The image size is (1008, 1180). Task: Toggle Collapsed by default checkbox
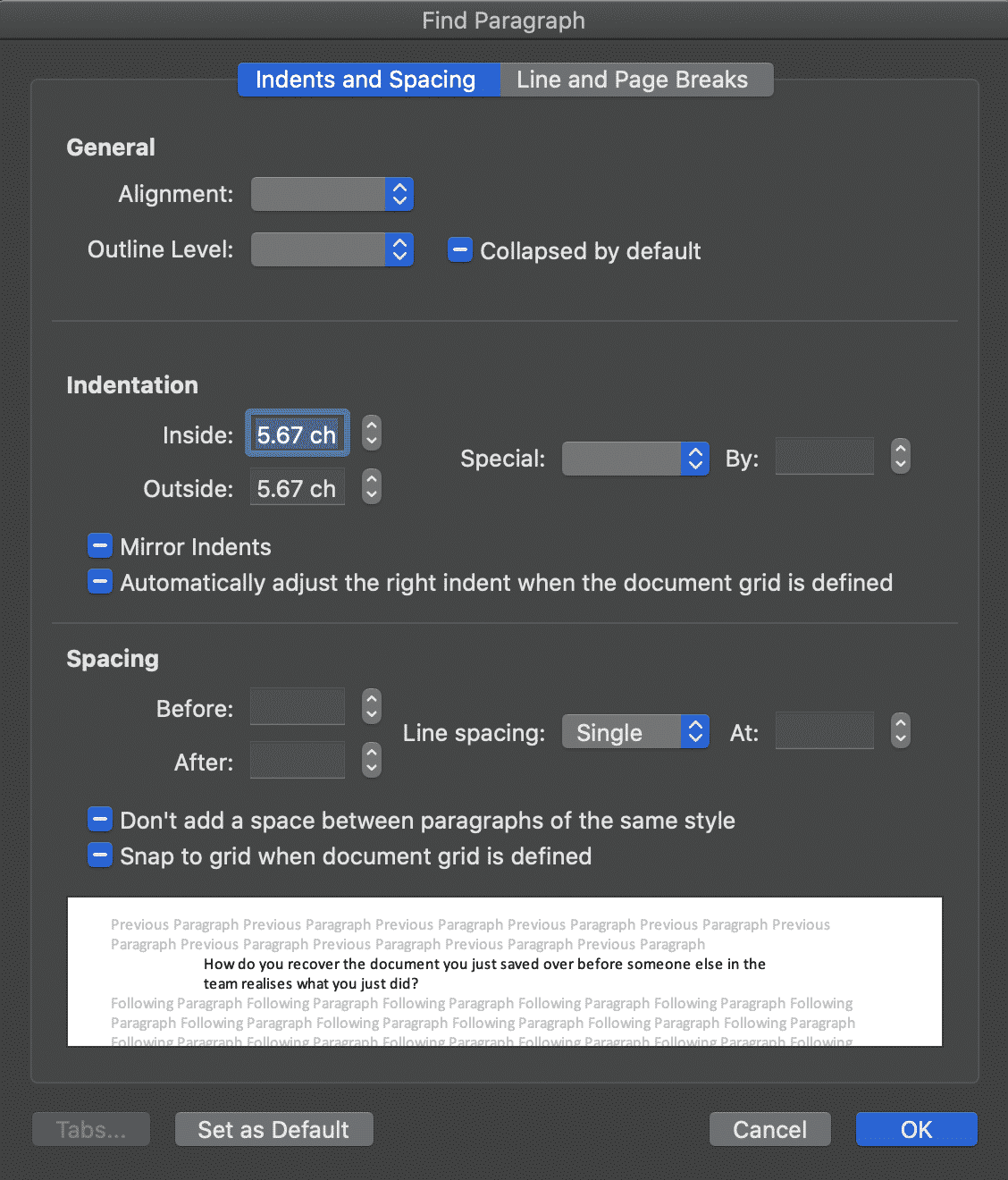point(459,250)
